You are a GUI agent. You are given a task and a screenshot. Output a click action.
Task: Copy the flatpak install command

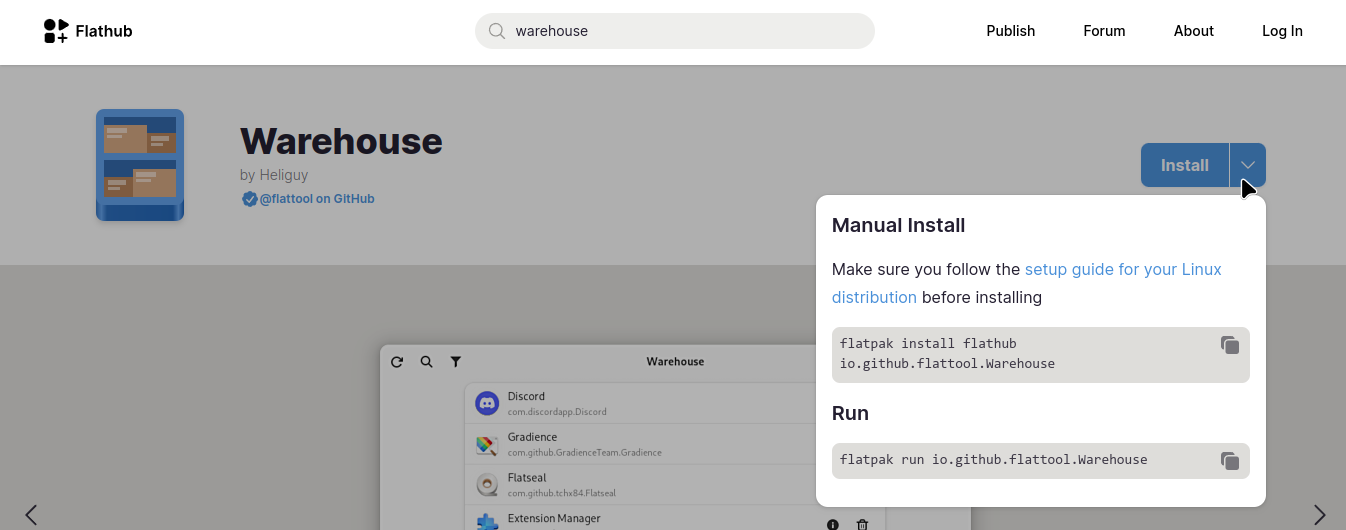tap(1229, 345)
